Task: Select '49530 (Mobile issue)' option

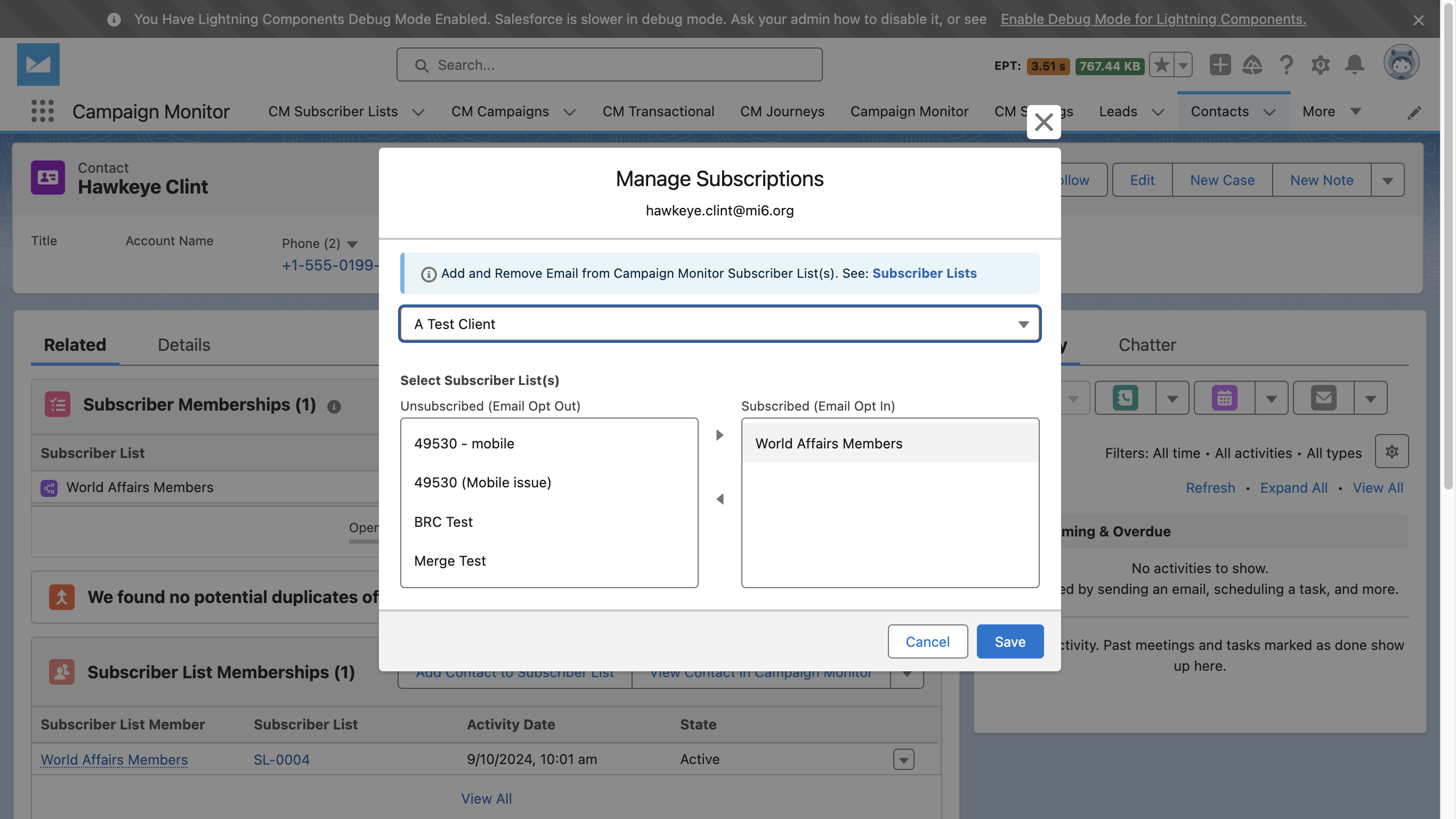Action: [549, 483]
